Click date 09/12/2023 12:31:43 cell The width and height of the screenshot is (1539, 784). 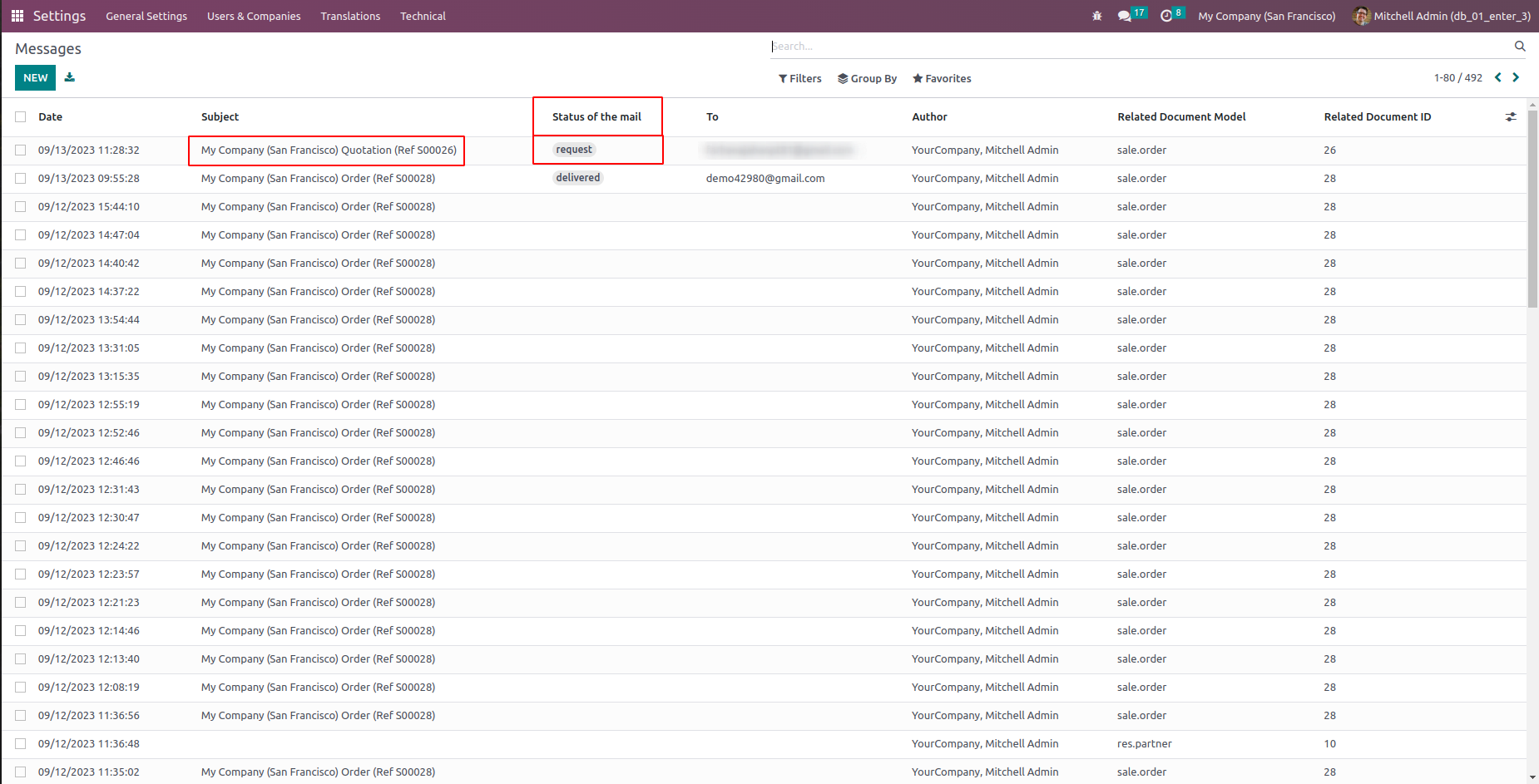(x=89, y=490)
